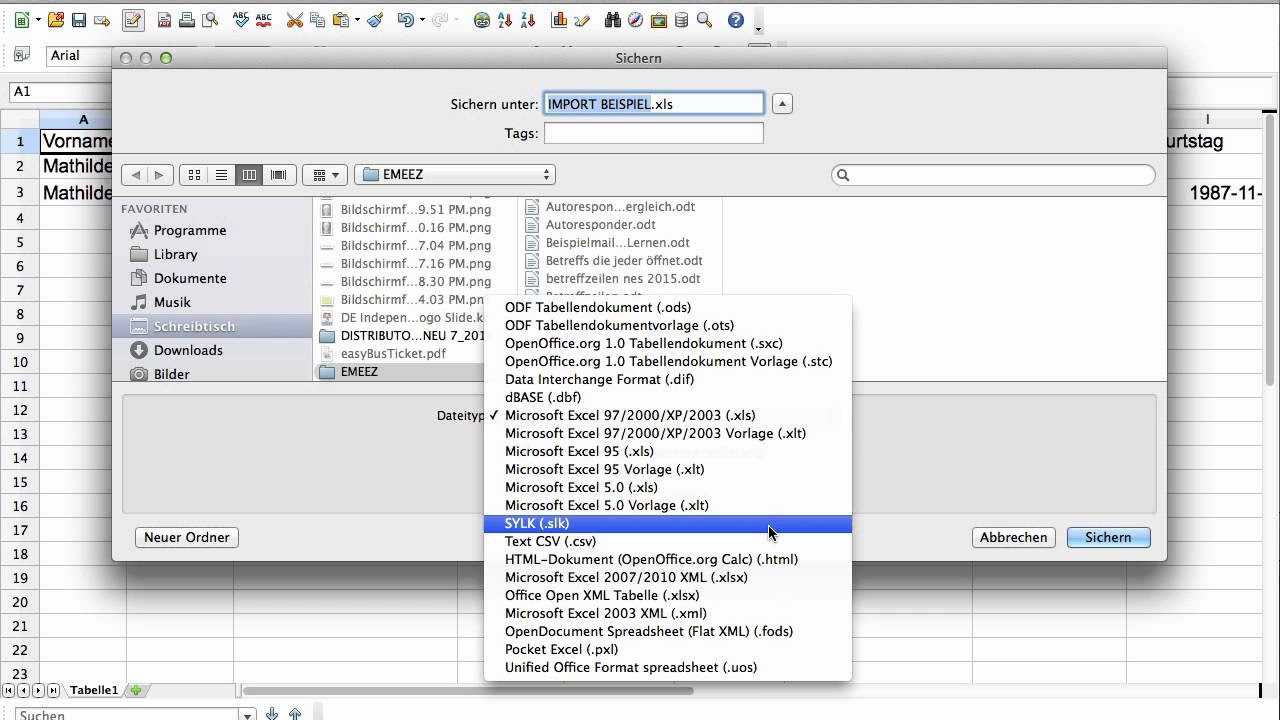Switch file browser to icon view
Screen dimensions: 1280x720
[194, 175]
